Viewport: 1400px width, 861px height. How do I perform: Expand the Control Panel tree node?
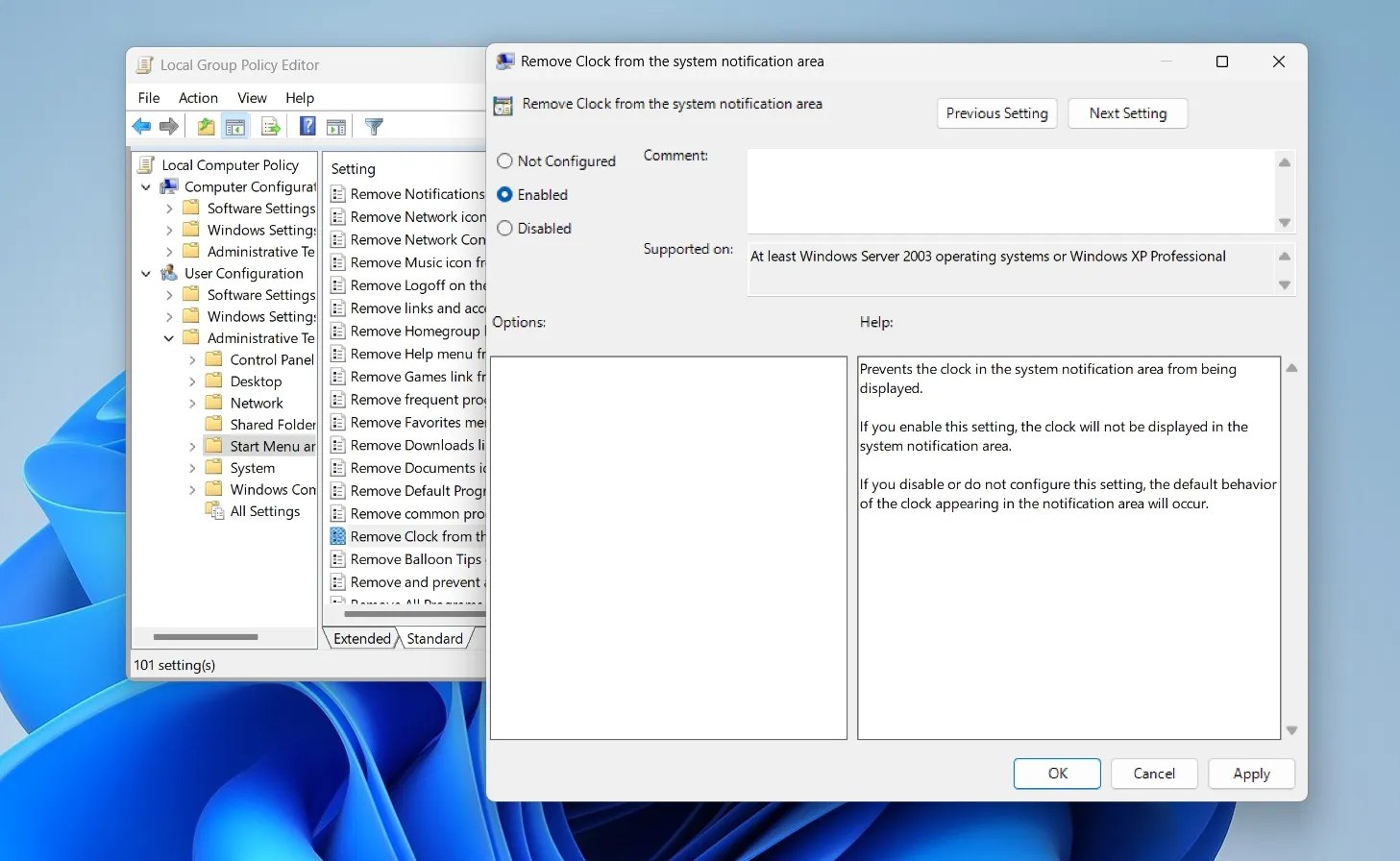point(192,358)
